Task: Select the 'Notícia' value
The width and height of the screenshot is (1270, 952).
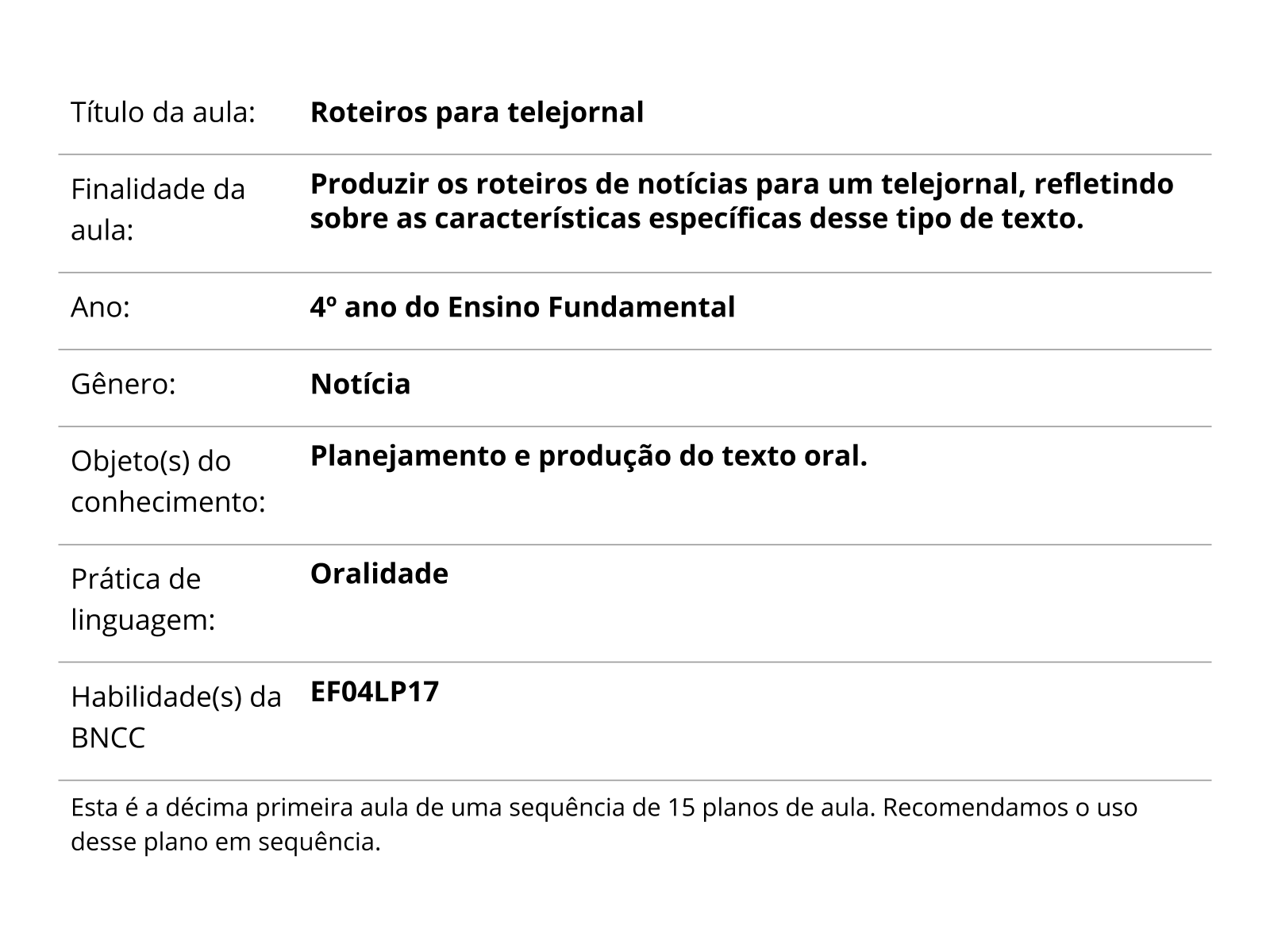Action: [360, 384]
